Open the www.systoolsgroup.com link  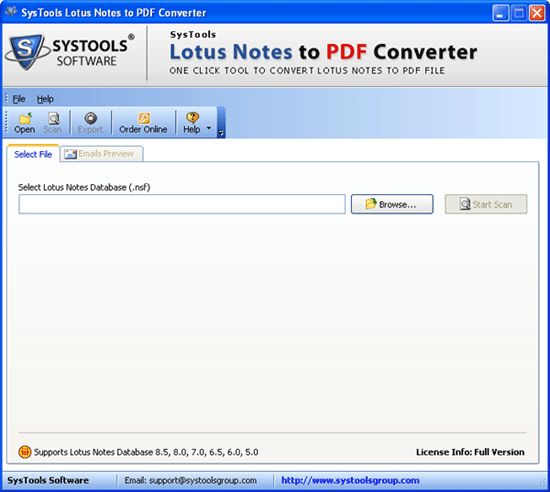tap(350, 480)
